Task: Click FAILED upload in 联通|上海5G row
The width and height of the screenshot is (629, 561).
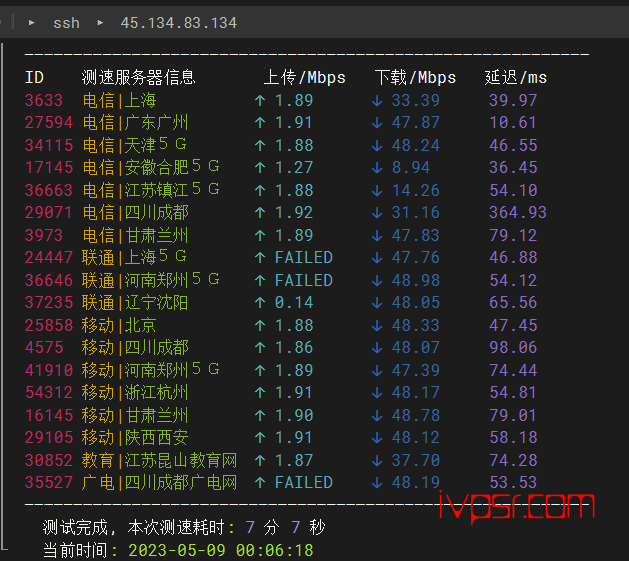Action: tap(304, 257)
